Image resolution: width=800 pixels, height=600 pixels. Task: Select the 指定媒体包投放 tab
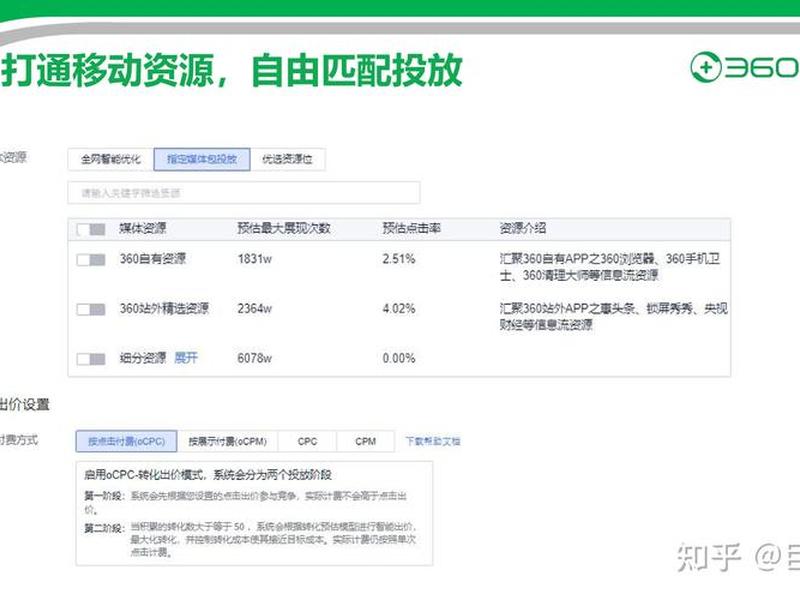[202, 159]
